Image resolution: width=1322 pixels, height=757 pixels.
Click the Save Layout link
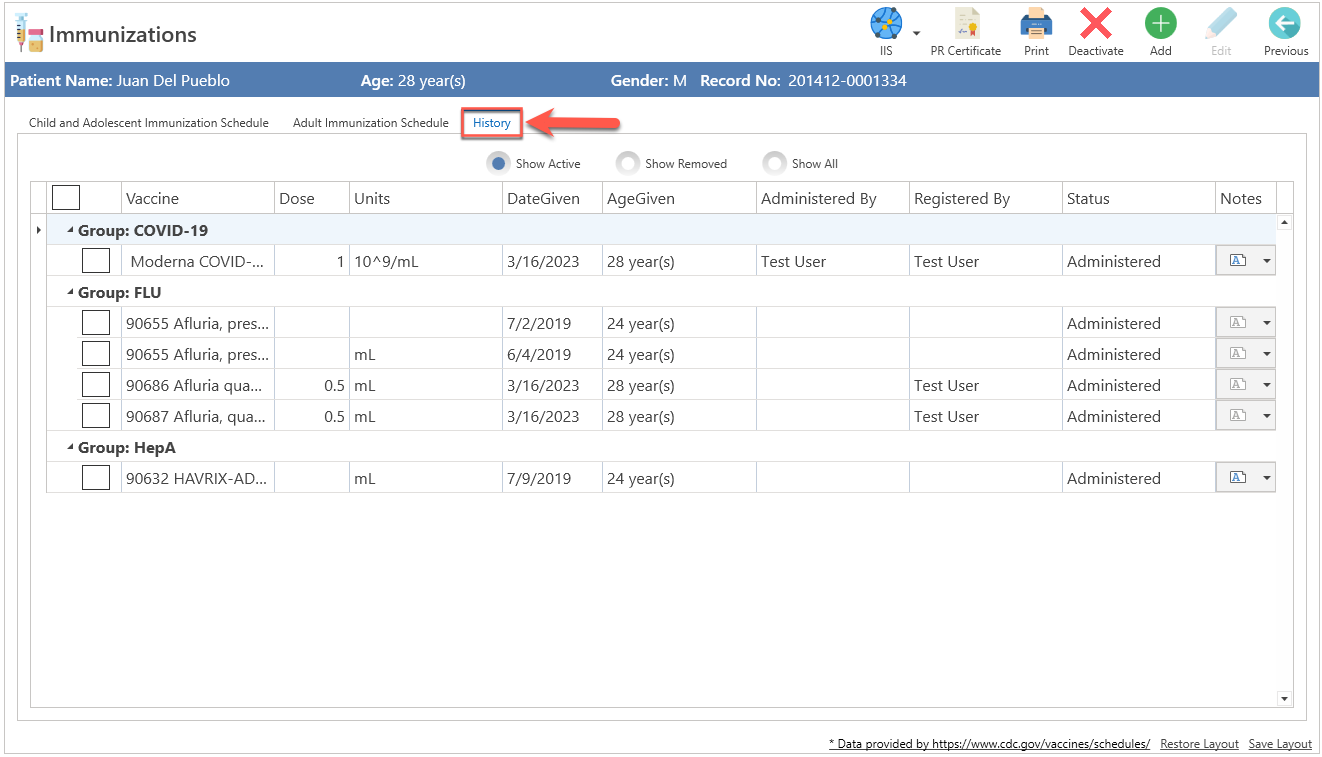(x=1280, y=744)
